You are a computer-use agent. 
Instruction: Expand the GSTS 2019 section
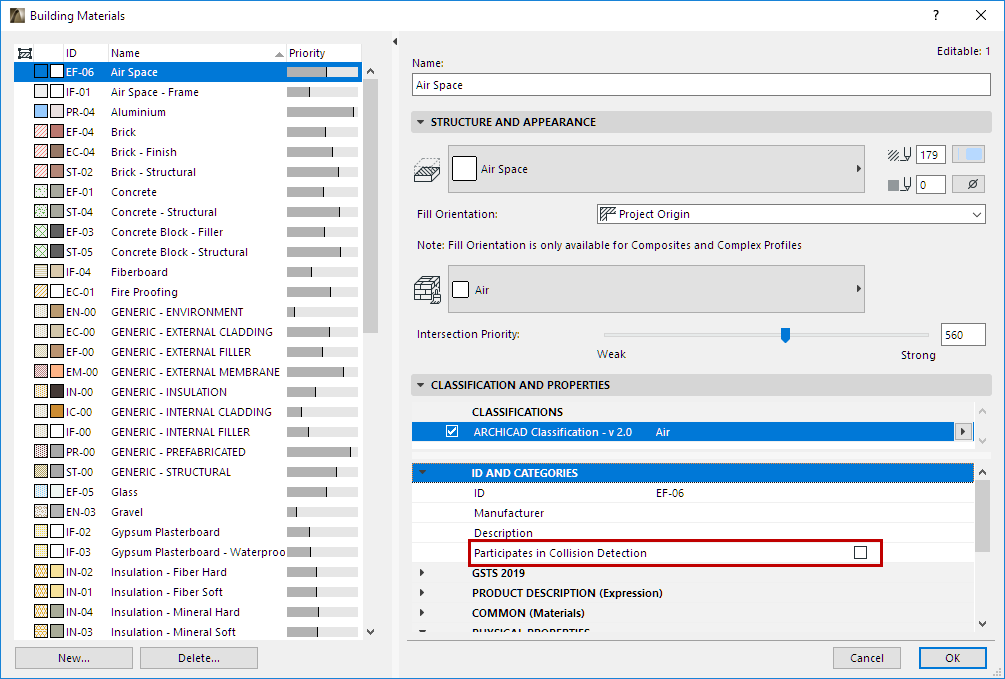pos(424,573)
